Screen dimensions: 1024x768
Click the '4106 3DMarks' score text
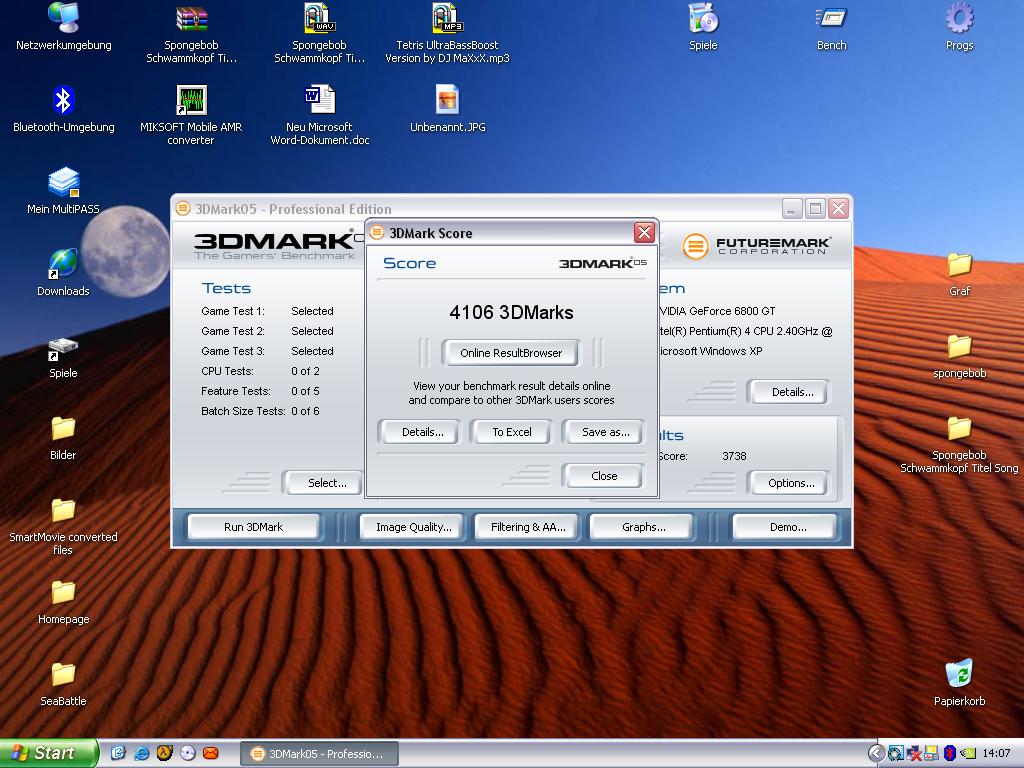pyautogui.click(x=511, y=312)
